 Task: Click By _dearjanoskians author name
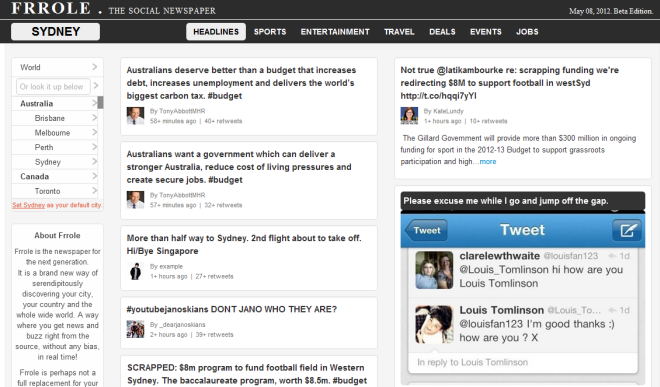[x=177, y=325]
